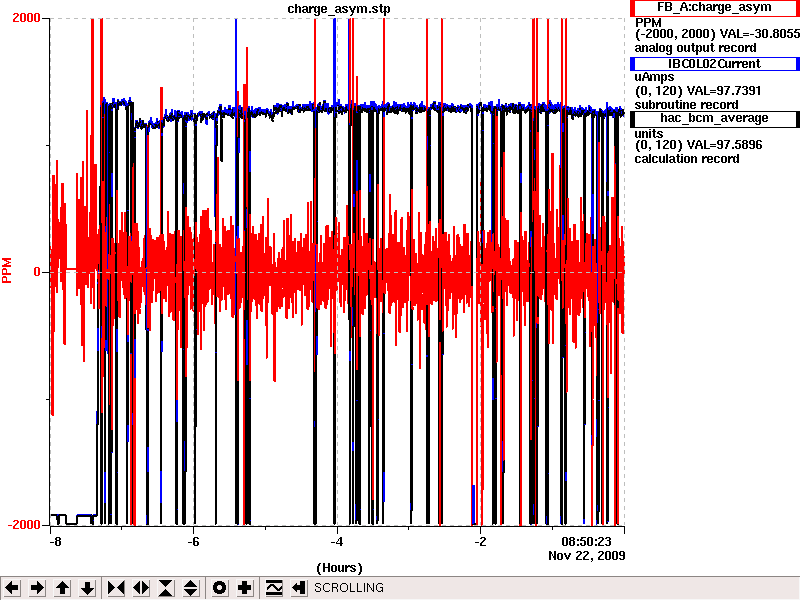Click the (Hours) axis unit label
Screen dimensions: 800x600
coord(339,568)
